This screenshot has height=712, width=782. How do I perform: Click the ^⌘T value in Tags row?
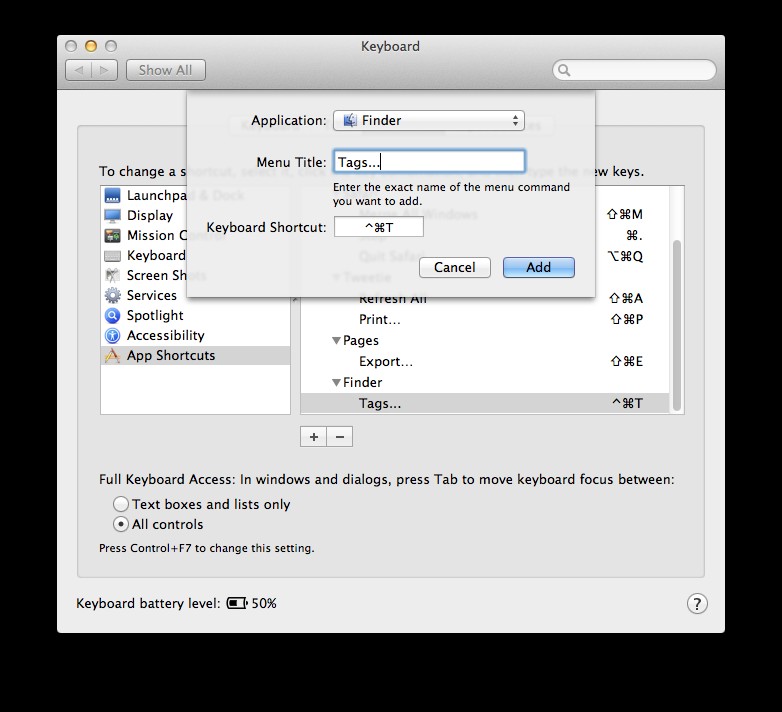[x=628, y=403]
